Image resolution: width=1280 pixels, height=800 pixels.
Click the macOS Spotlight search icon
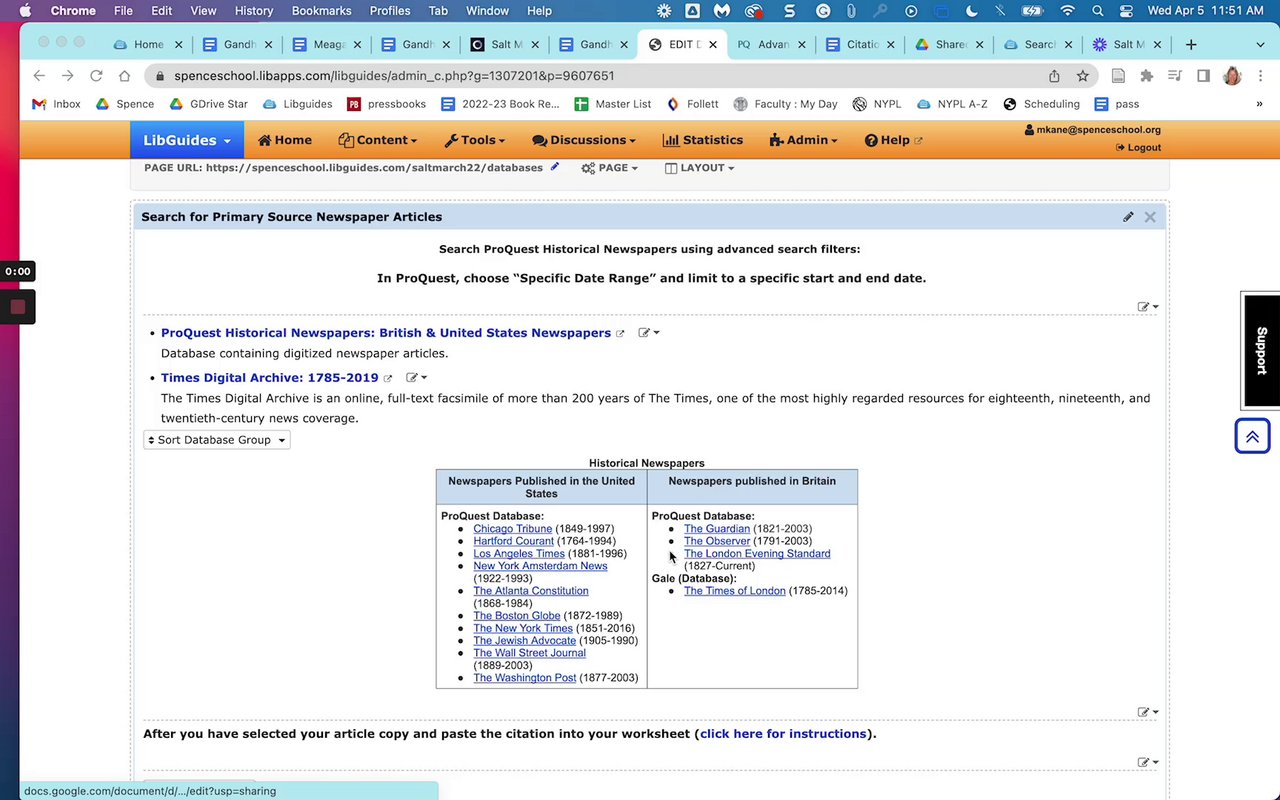(1098, 11)
